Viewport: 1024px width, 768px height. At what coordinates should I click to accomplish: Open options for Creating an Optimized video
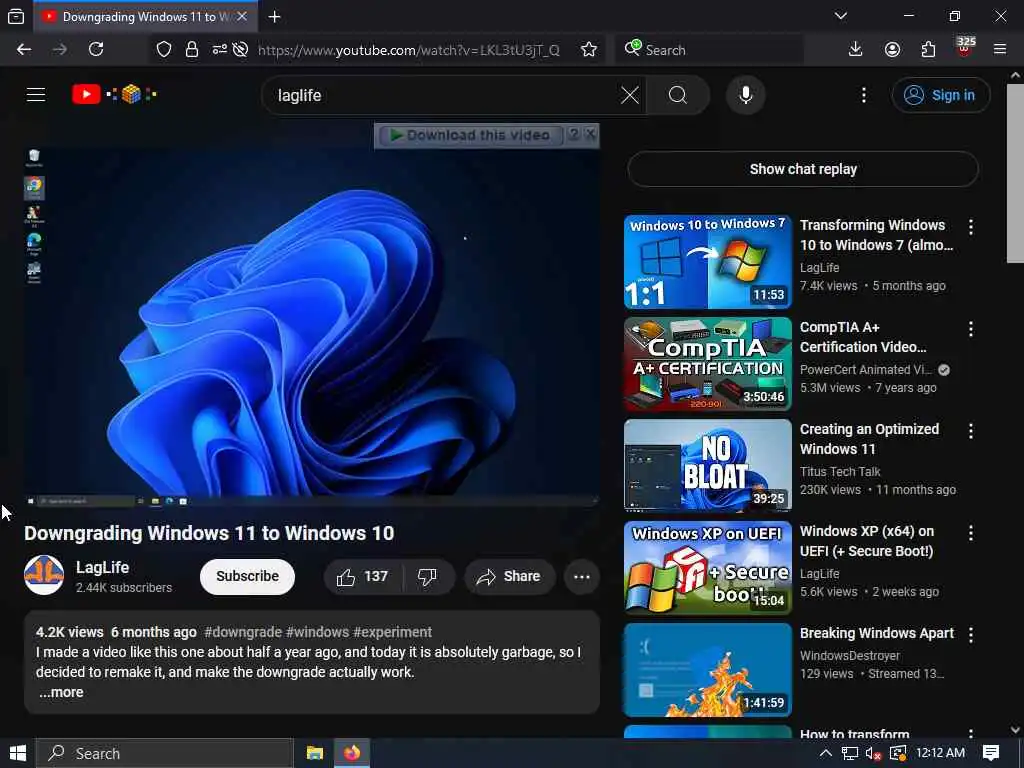(x=971, y=430)
